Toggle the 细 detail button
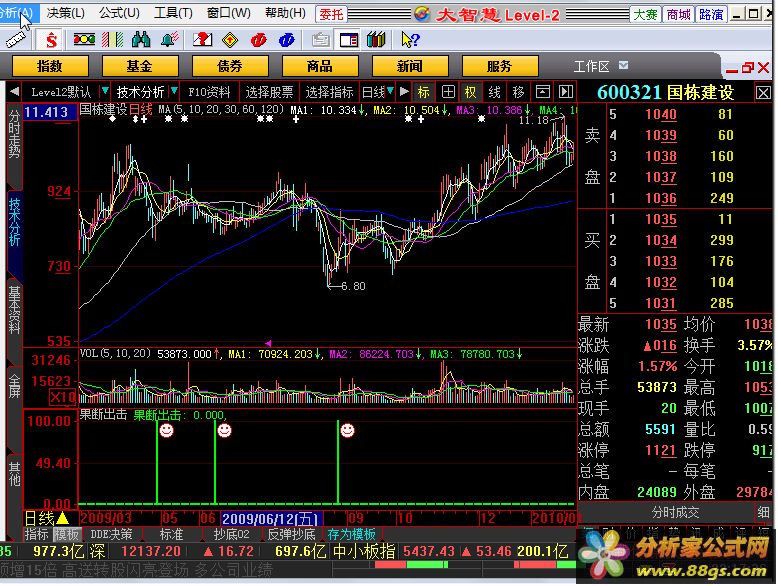The width and height of the screenshot is (778, 586). tap(763, 513)
